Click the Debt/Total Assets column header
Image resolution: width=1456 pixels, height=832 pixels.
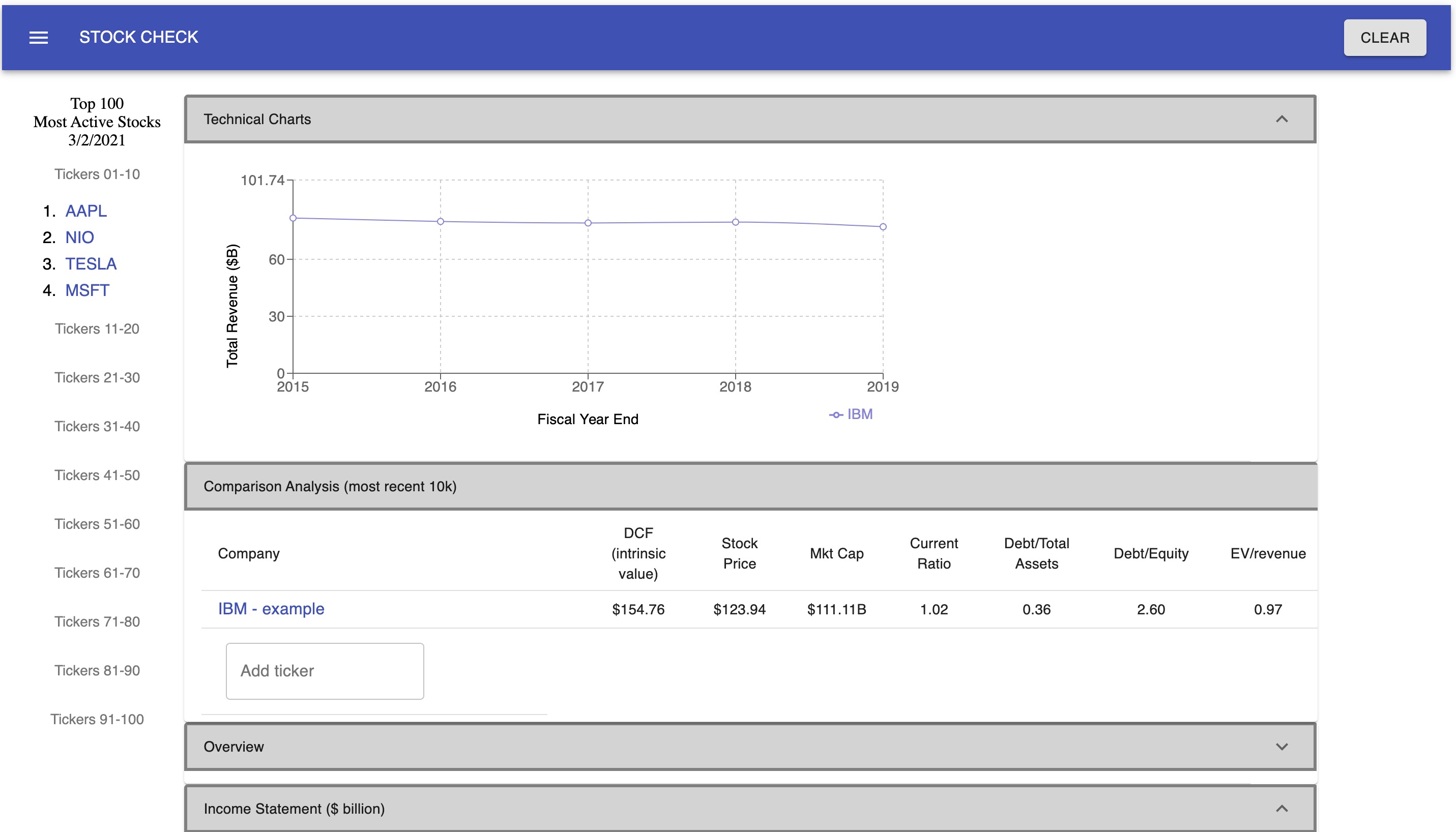pos(1036,553)
